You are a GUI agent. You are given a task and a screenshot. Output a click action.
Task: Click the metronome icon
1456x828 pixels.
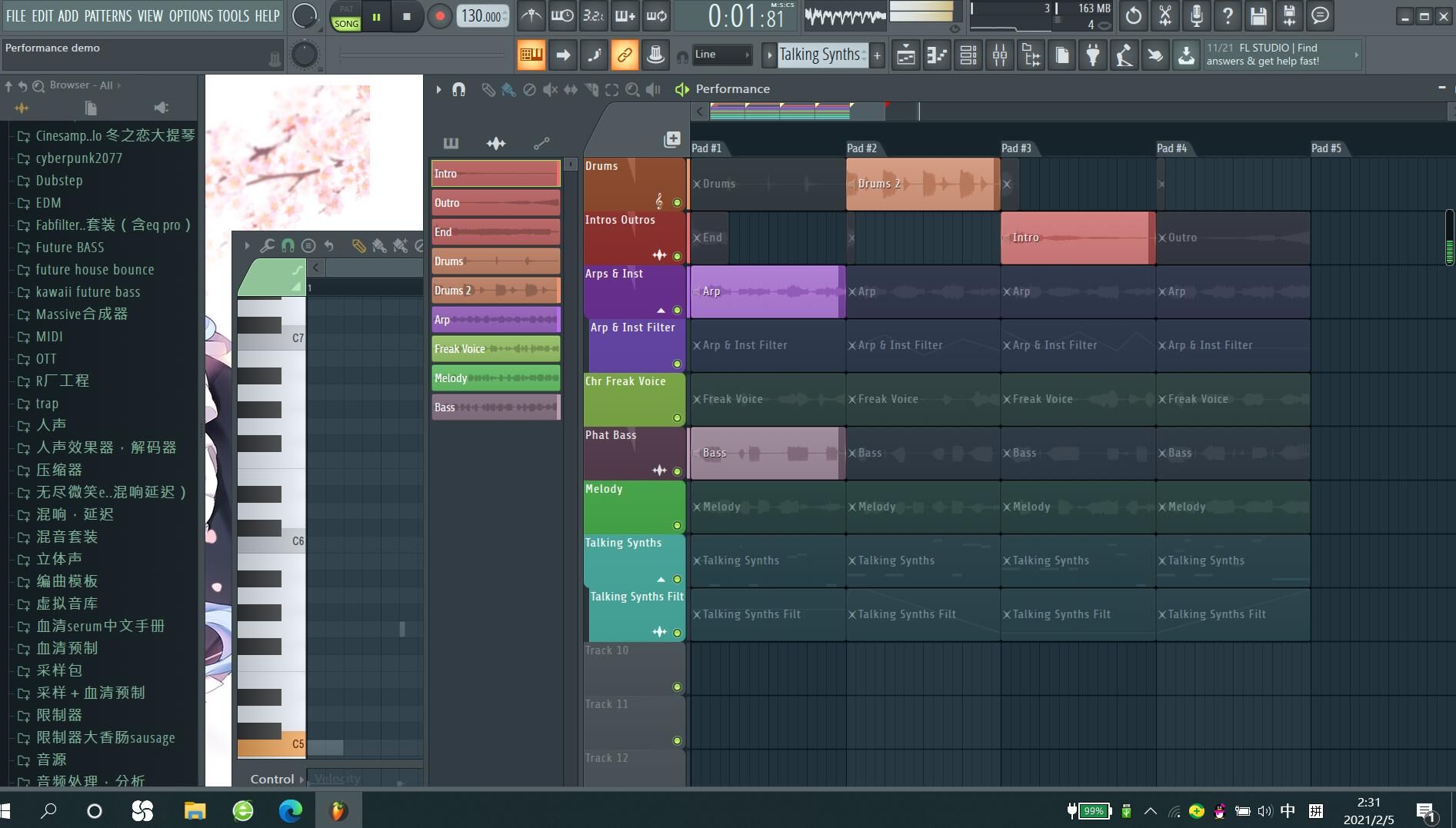pos(531,15)
